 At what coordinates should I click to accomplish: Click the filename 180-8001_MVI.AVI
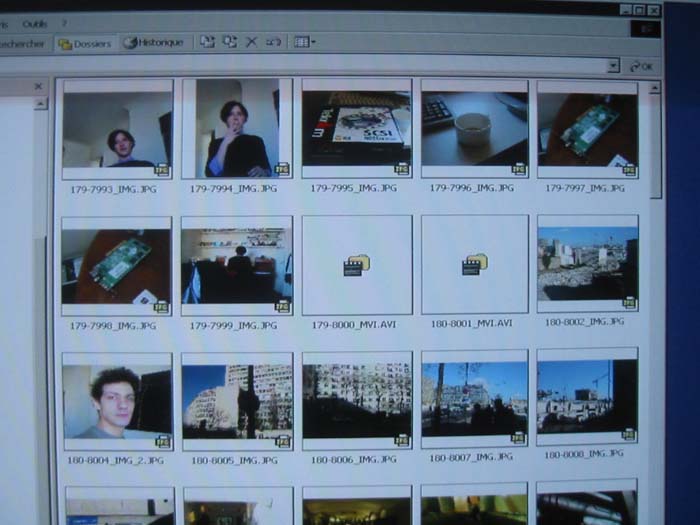(471, 323)
